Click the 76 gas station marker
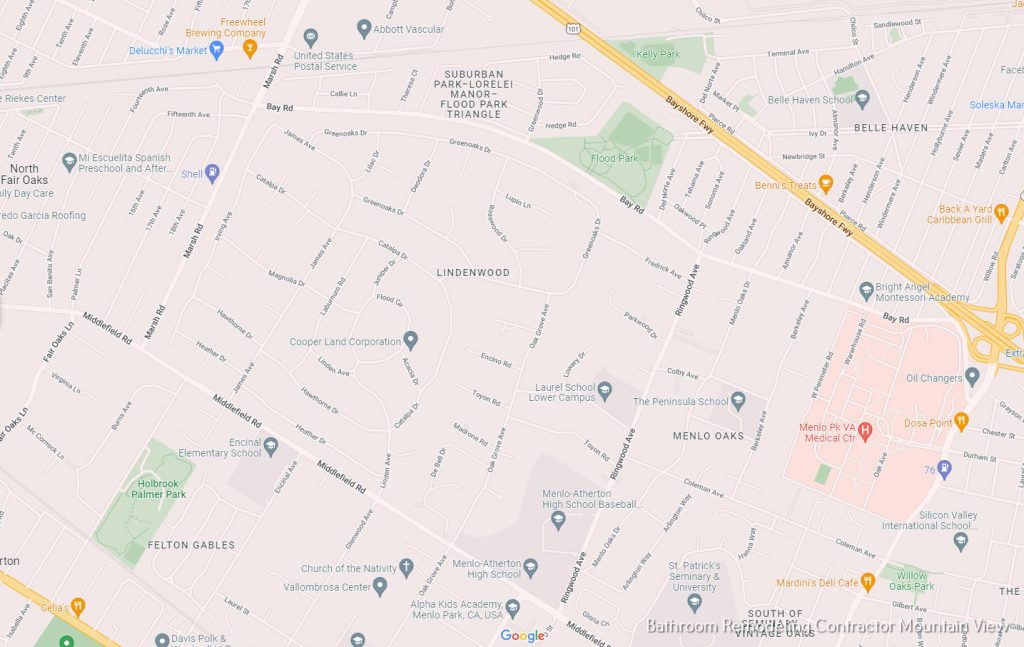Screen dimensions: 1024x647 944,469
